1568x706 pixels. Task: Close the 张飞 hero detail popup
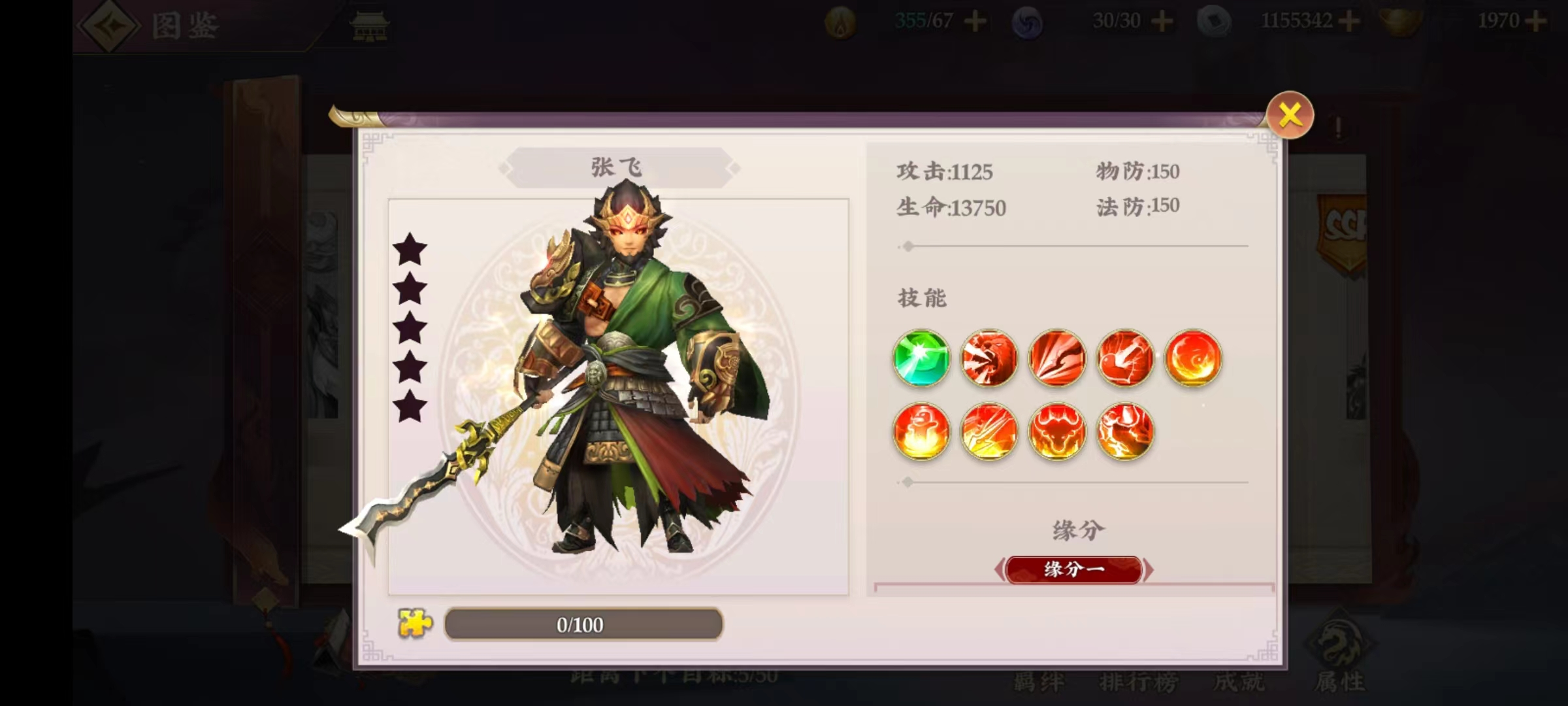[1290, 115]
